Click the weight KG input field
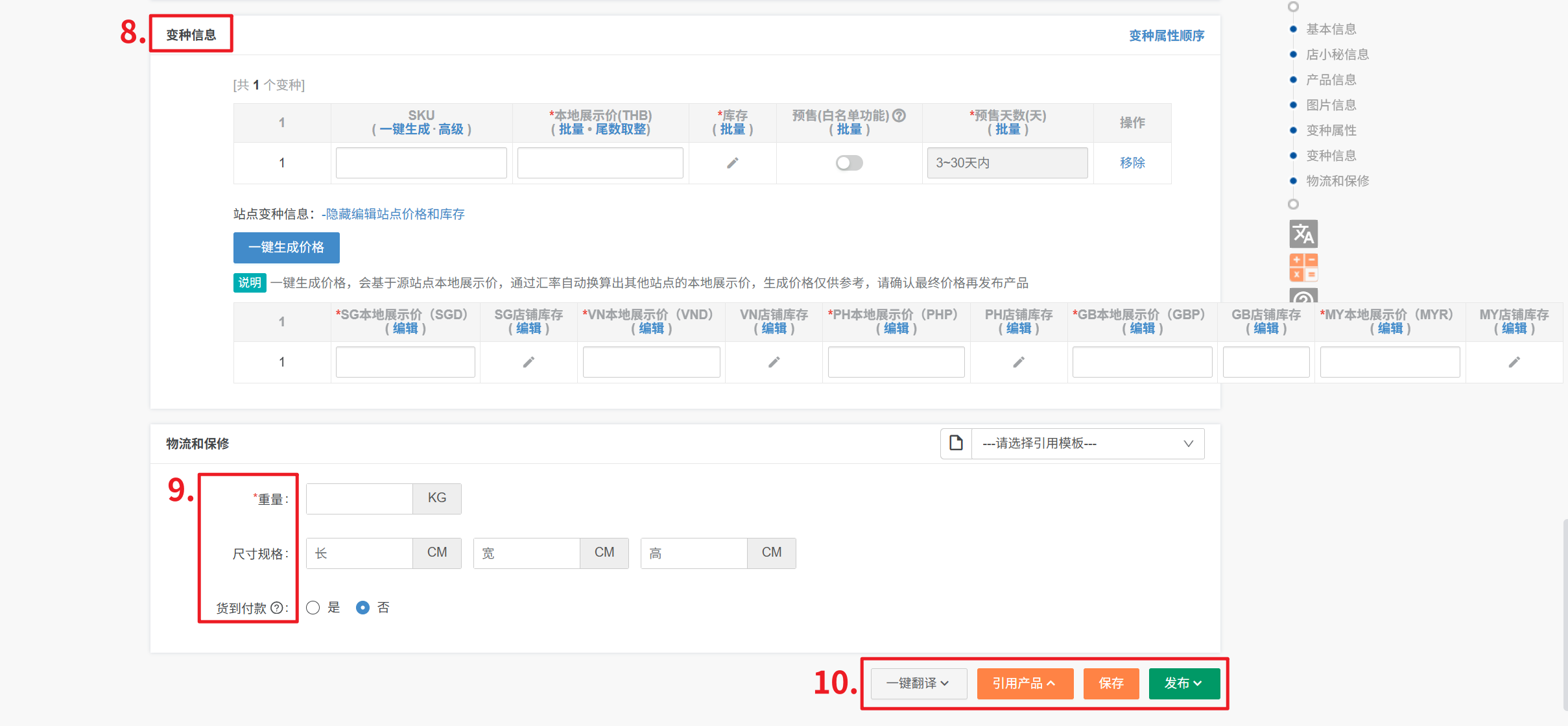This screenshot has height=726, width=1568. click(x=359, y=498)
